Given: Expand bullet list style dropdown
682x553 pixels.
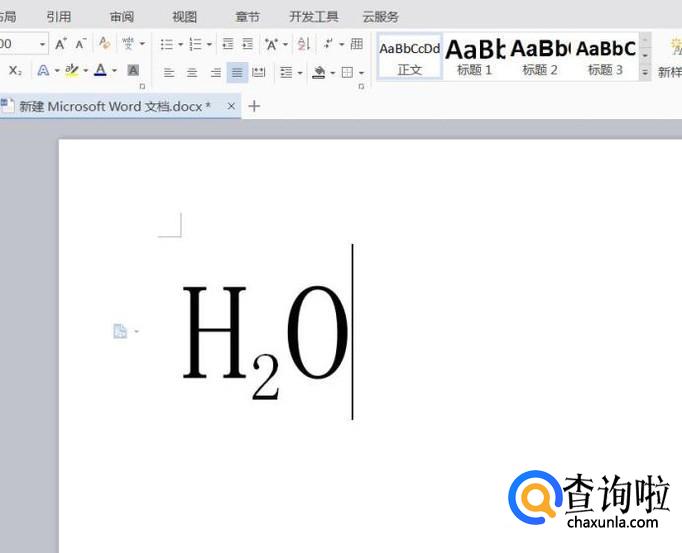Looking at the screenshot, I should 181,44.
